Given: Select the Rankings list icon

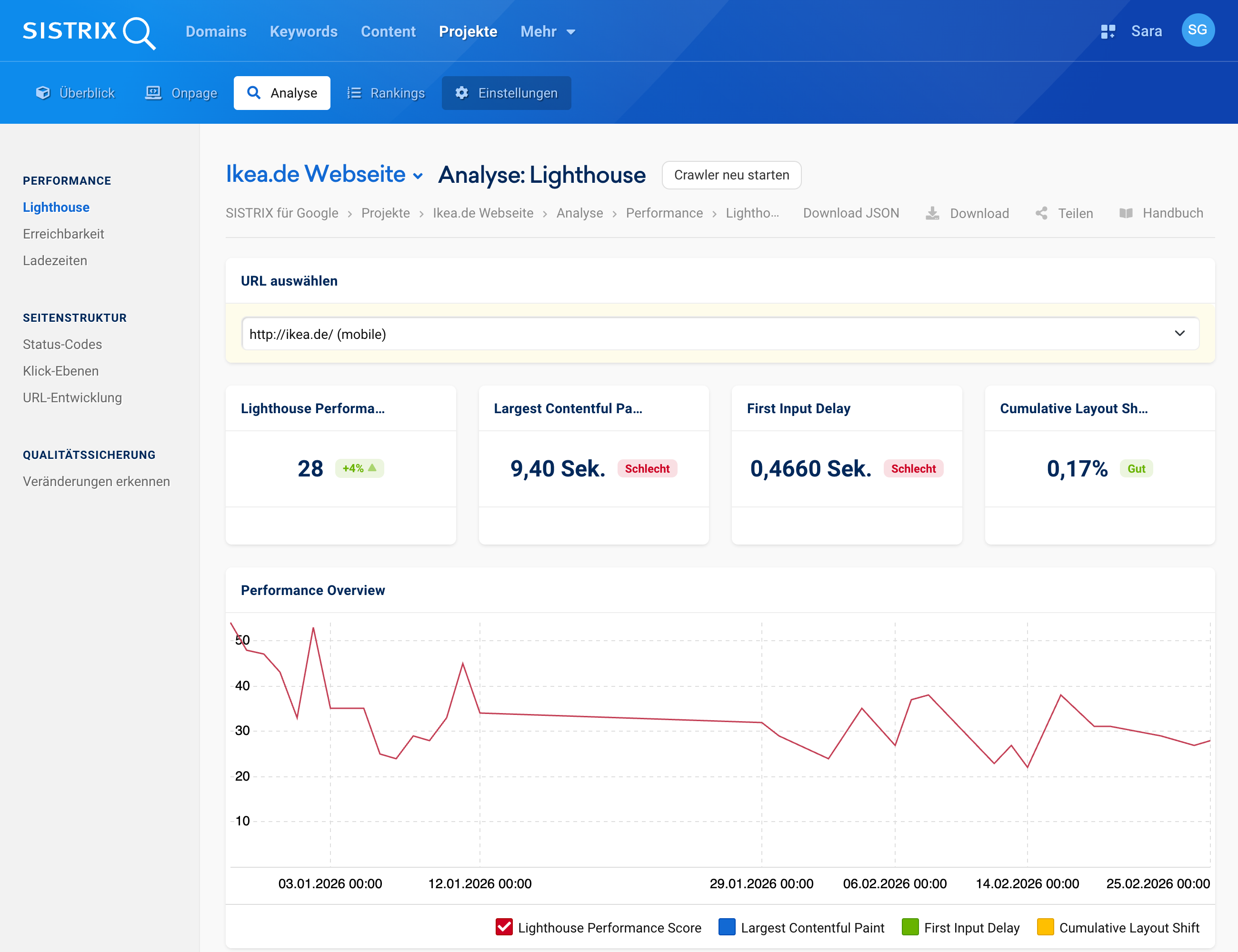Looking at the screenshot, I should point(353,92).
